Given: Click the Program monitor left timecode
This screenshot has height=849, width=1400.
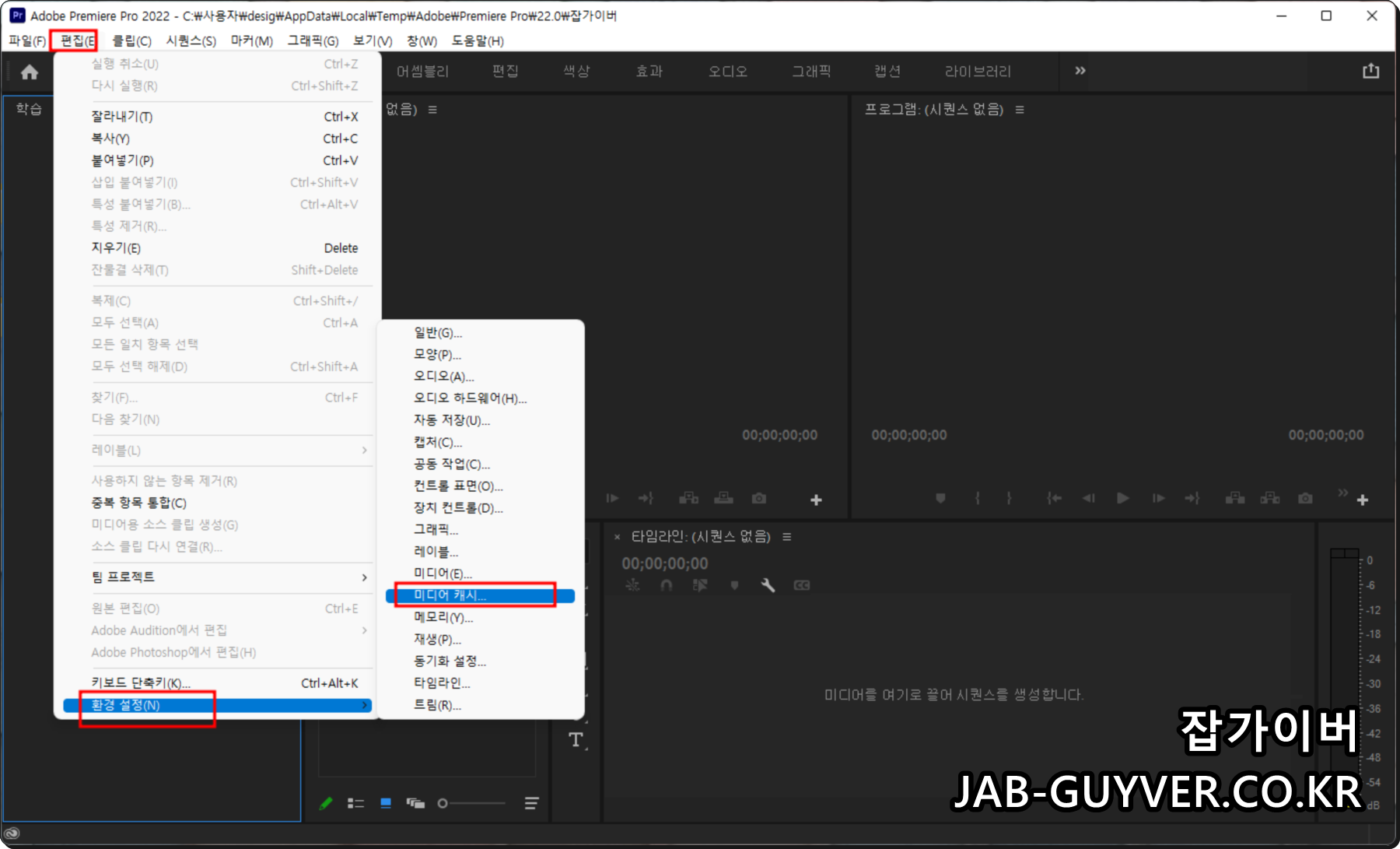Looking at the screenshot, I should (908, 435).
